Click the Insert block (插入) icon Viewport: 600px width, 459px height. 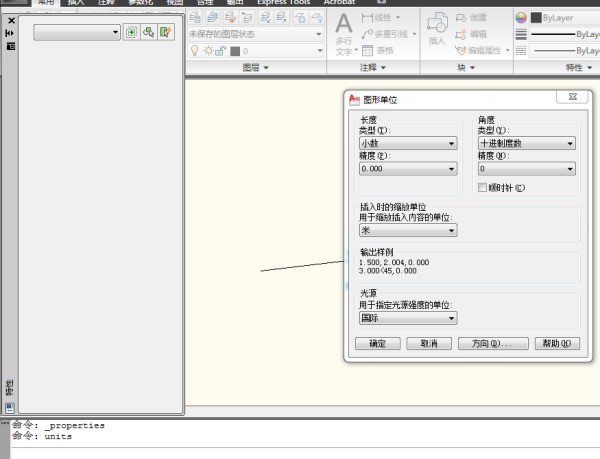(x=437, y=28)
